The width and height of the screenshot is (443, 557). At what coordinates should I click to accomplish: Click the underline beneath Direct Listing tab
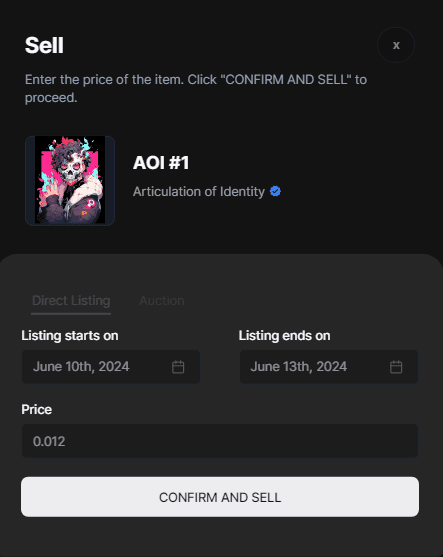71,314
